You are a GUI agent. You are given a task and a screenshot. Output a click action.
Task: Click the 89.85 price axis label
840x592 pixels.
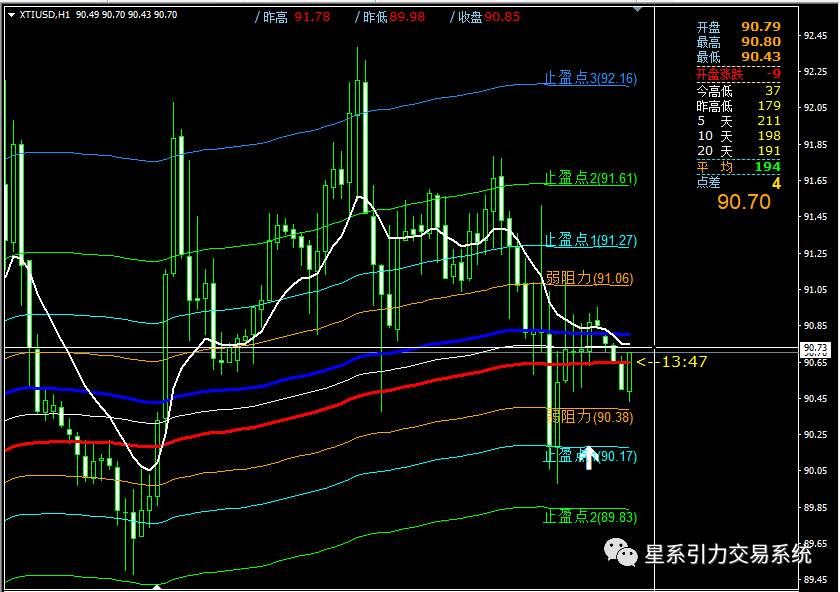815,507
